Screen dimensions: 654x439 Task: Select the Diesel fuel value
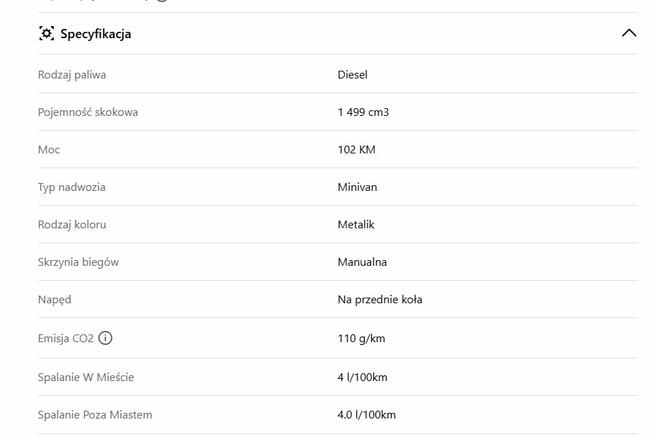point(352,74)
